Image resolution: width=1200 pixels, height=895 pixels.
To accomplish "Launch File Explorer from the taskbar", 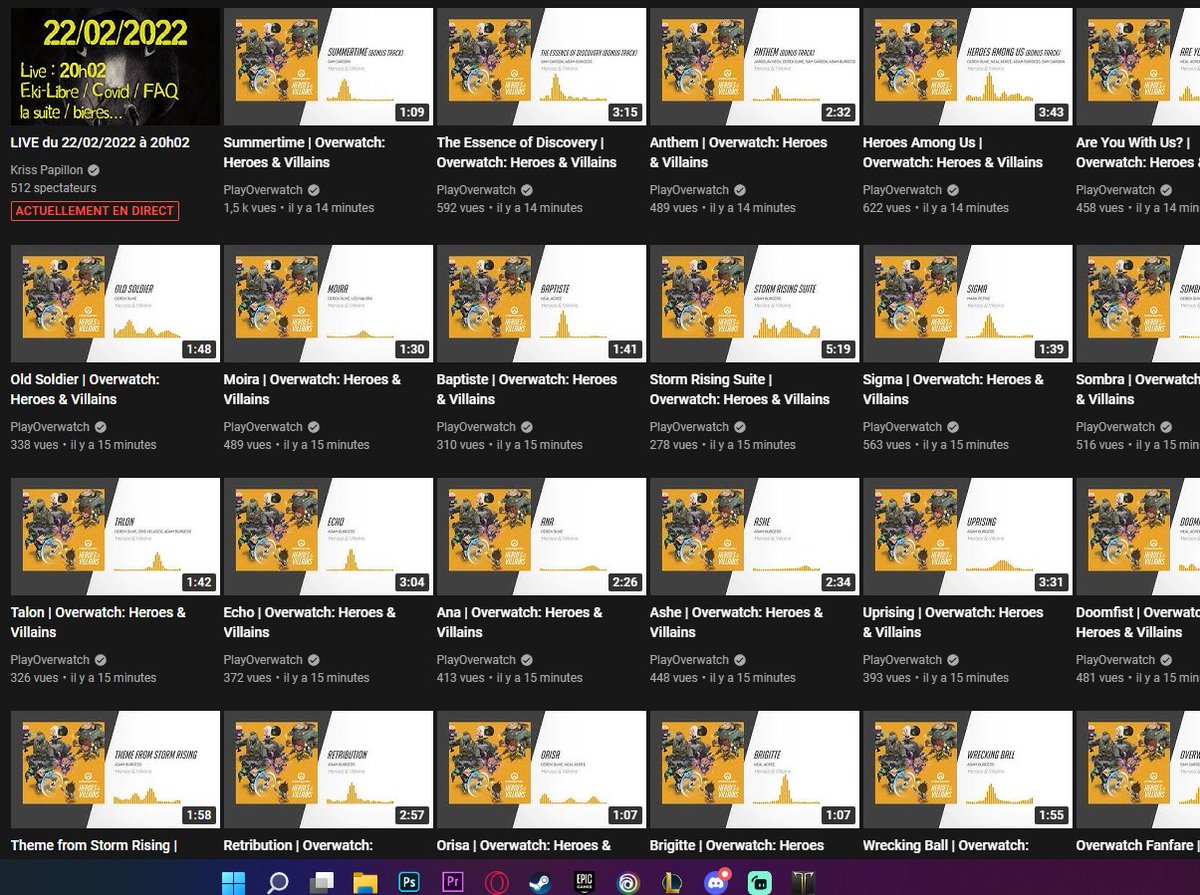I will [x=365, y=882].
